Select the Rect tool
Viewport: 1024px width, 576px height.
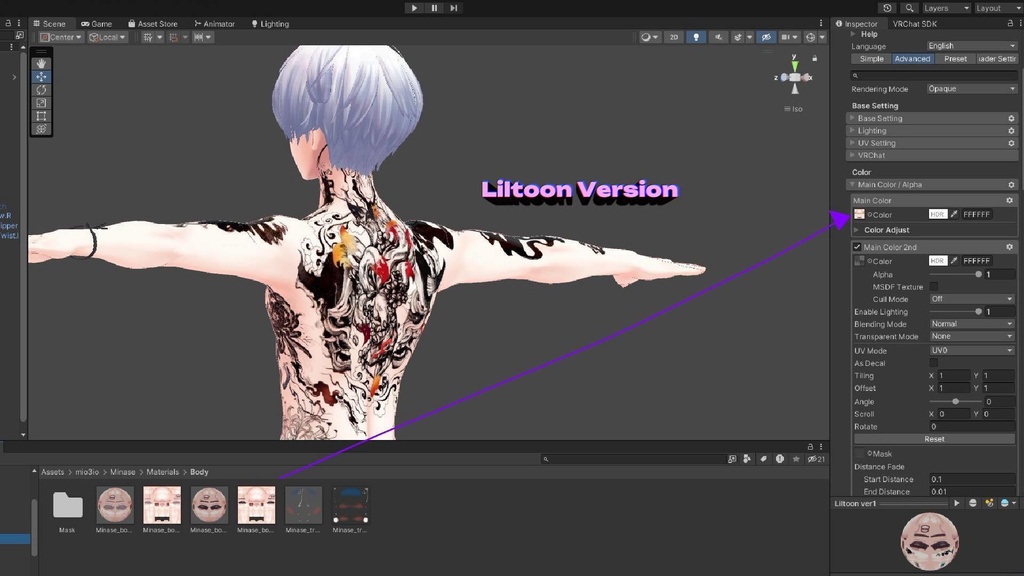tap(41, 116)
